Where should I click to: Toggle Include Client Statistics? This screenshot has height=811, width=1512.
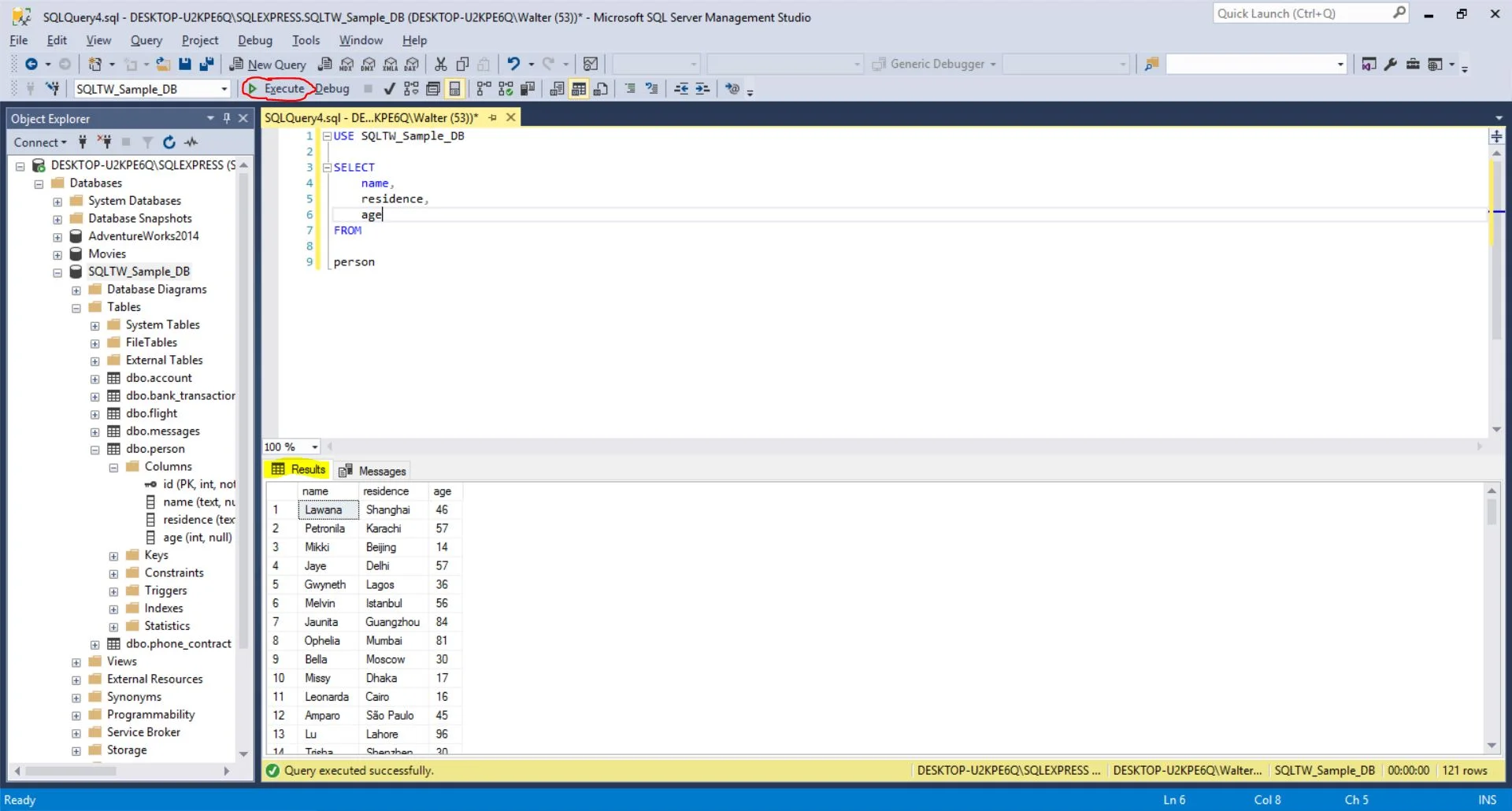(x=528, y=89)
